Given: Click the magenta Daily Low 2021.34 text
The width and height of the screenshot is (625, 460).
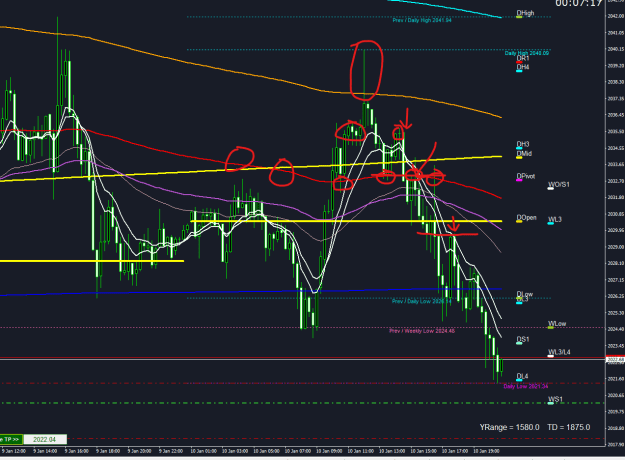Looking at the screenshot, I should (x=525, y=386).
